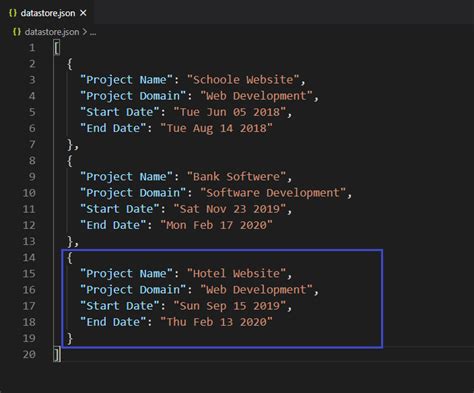Click the "End Date" key on line 6
Image resolution: width=474 pixels, height=393 pixels.
point(113,128)
